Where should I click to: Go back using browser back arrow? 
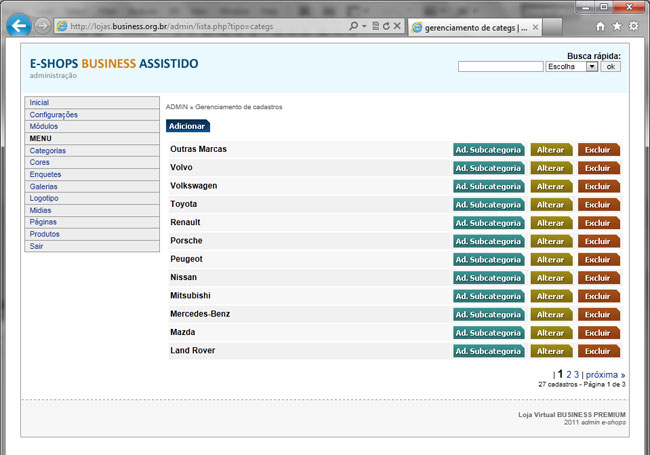click(19, 26)
